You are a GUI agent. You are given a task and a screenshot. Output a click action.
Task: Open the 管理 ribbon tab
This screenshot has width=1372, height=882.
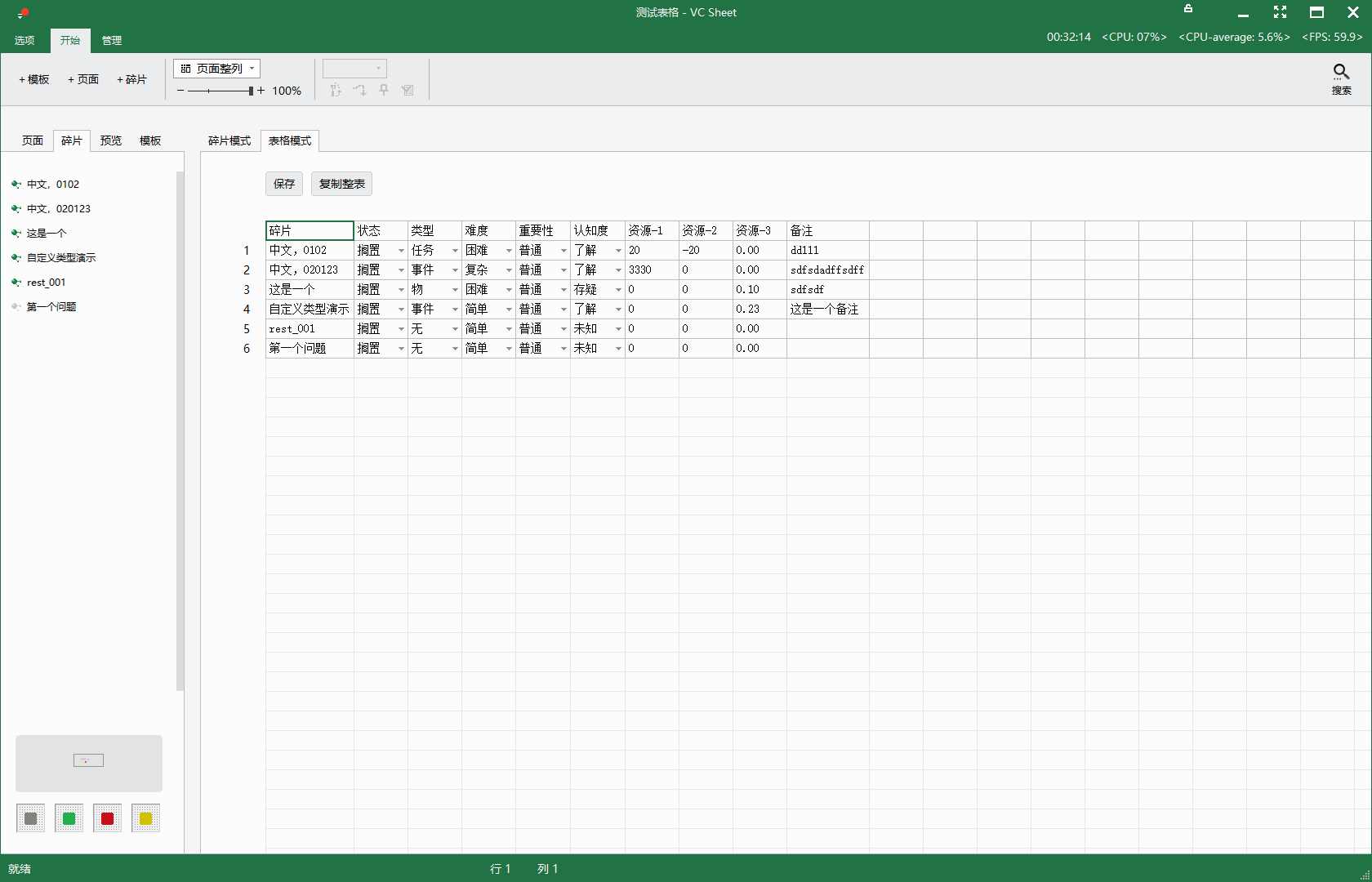click(112, 40)
